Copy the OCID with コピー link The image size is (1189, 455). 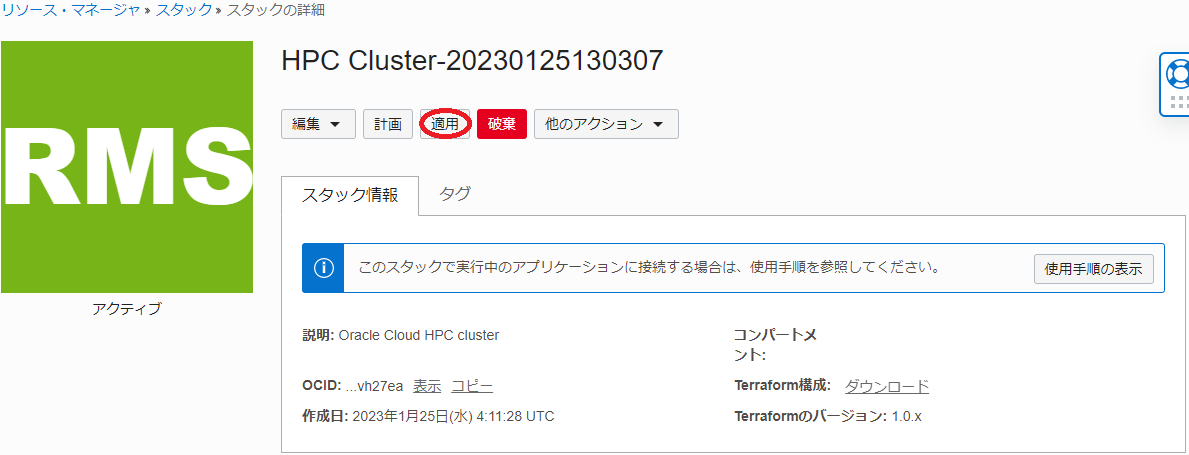pyautogui.click(x=471, y=386)
